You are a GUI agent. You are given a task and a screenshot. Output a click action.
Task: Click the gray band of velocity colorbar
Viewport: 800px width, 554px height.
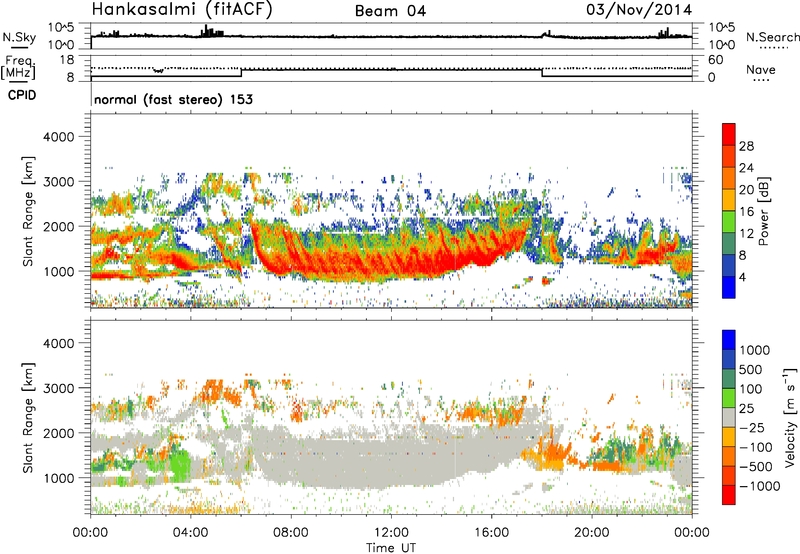[x=729, y=418]
